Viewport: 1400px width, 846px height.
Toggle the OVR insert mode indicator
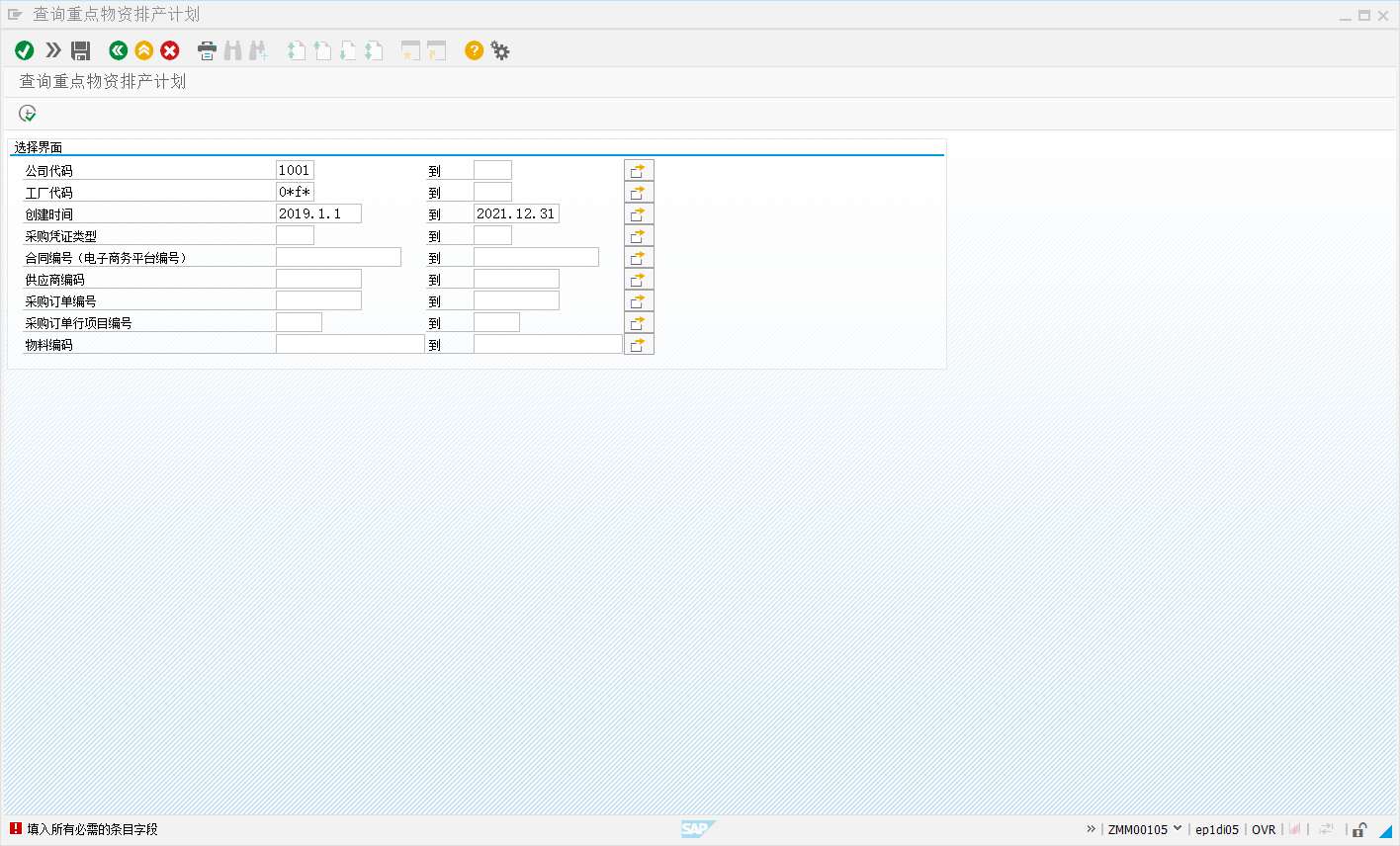(x=1264, y=830)
